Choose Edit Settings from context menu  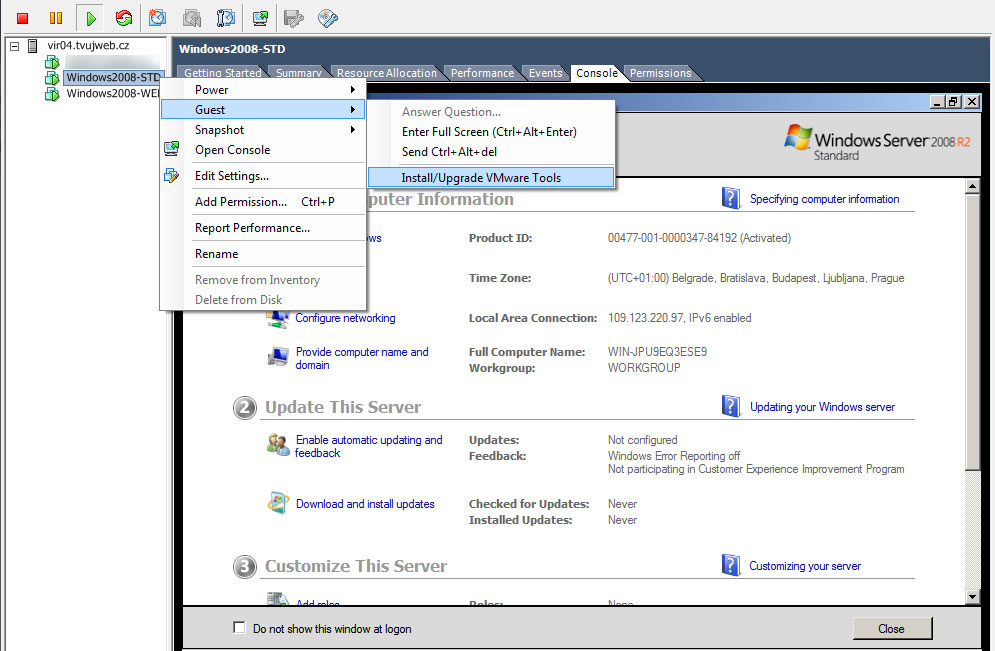(x=231, y=176)
